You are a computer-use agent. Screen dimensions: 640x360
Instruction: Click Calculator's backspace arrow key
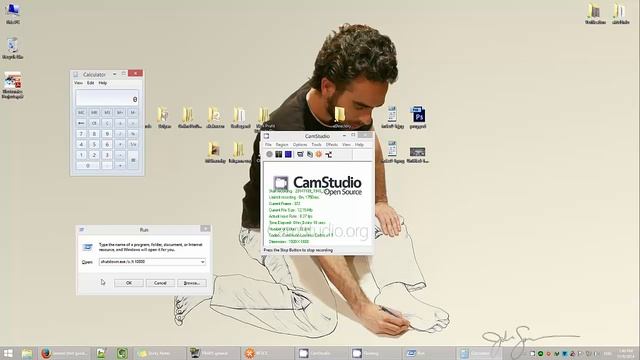tap(81, 123)
